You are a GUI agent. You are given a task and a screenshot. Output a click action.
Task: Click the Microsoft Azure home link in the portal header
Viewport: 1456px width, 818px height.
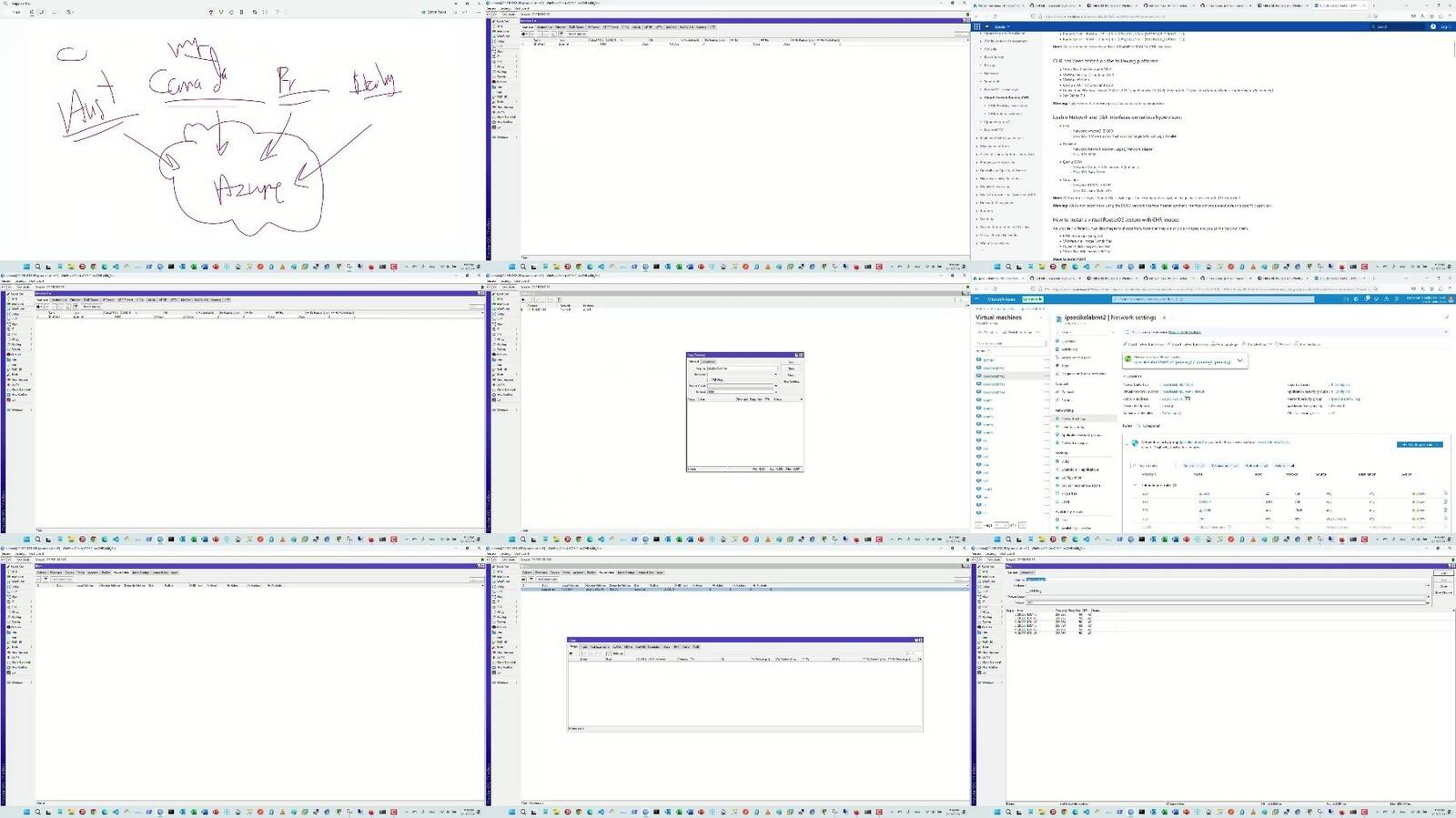[x=1002, y=298]
